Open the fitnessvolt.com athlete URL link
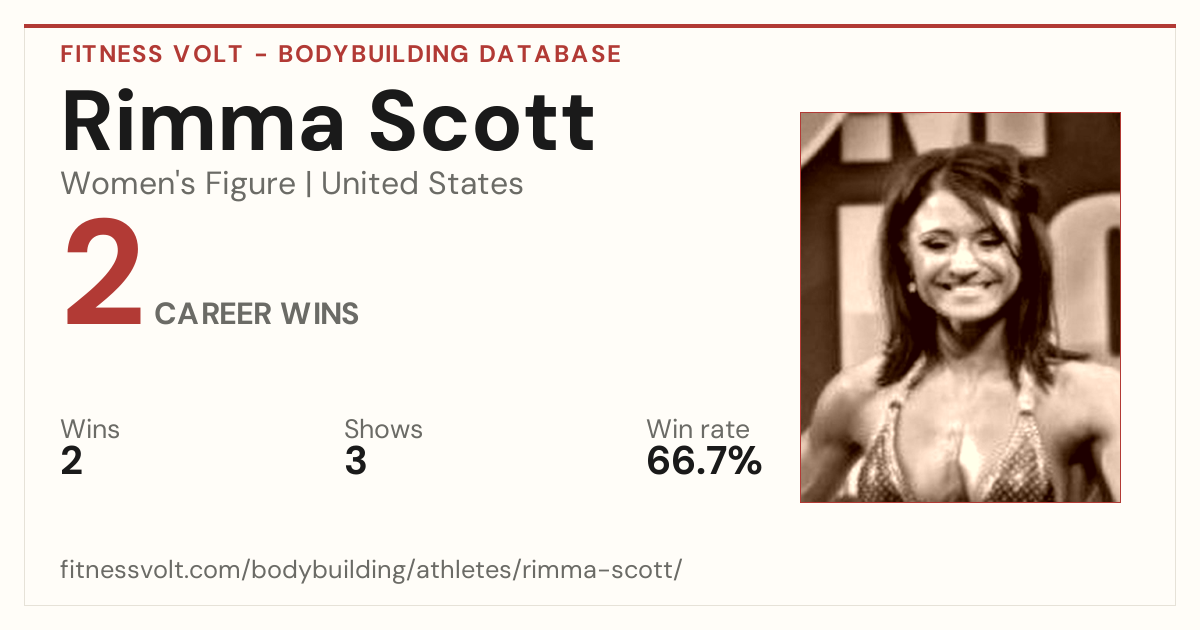Screen dimensions: 1200x630 (371, 571)
